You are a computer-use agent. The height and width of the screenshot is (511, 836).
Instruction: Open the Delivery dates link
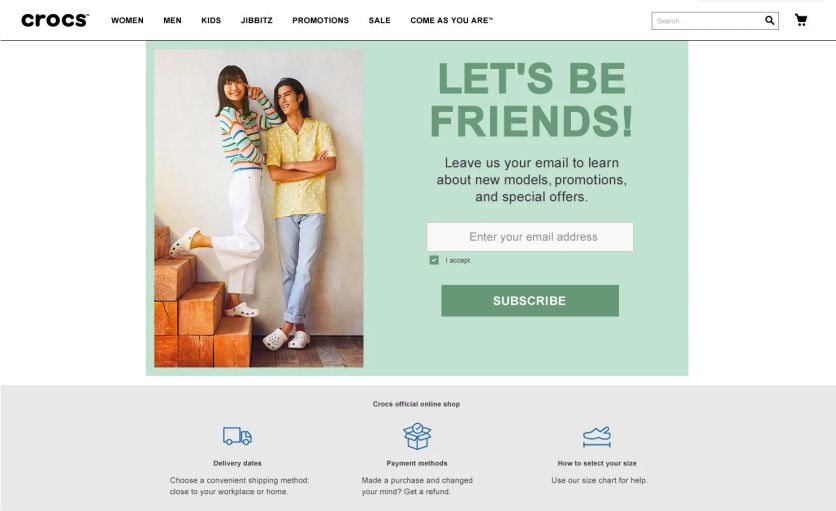point(237,463)
